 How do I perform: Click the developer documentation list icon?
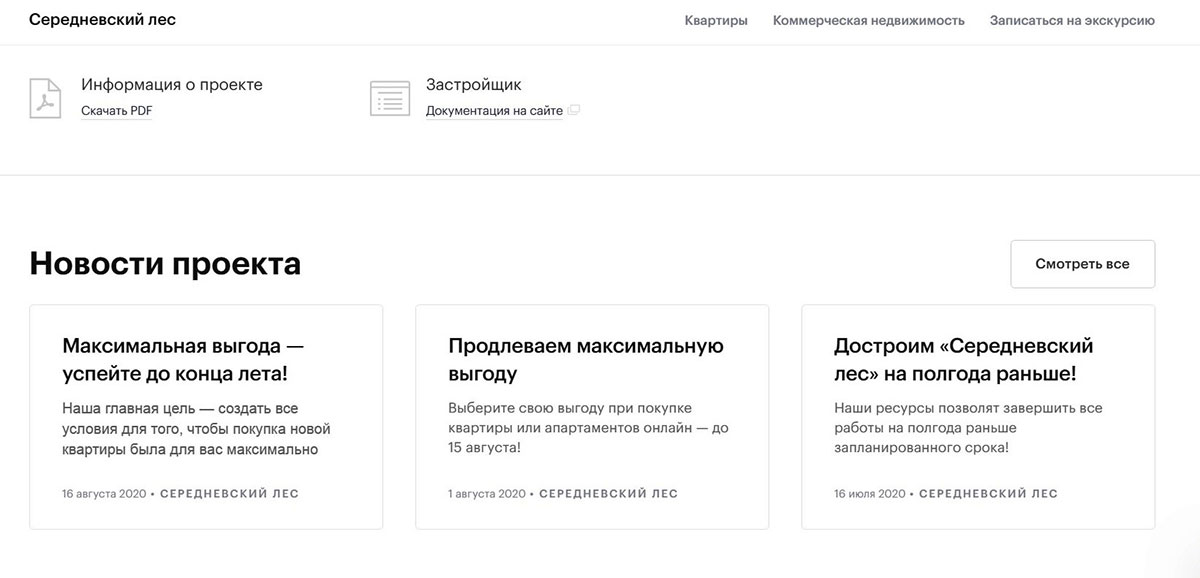[x=390, y=99]
